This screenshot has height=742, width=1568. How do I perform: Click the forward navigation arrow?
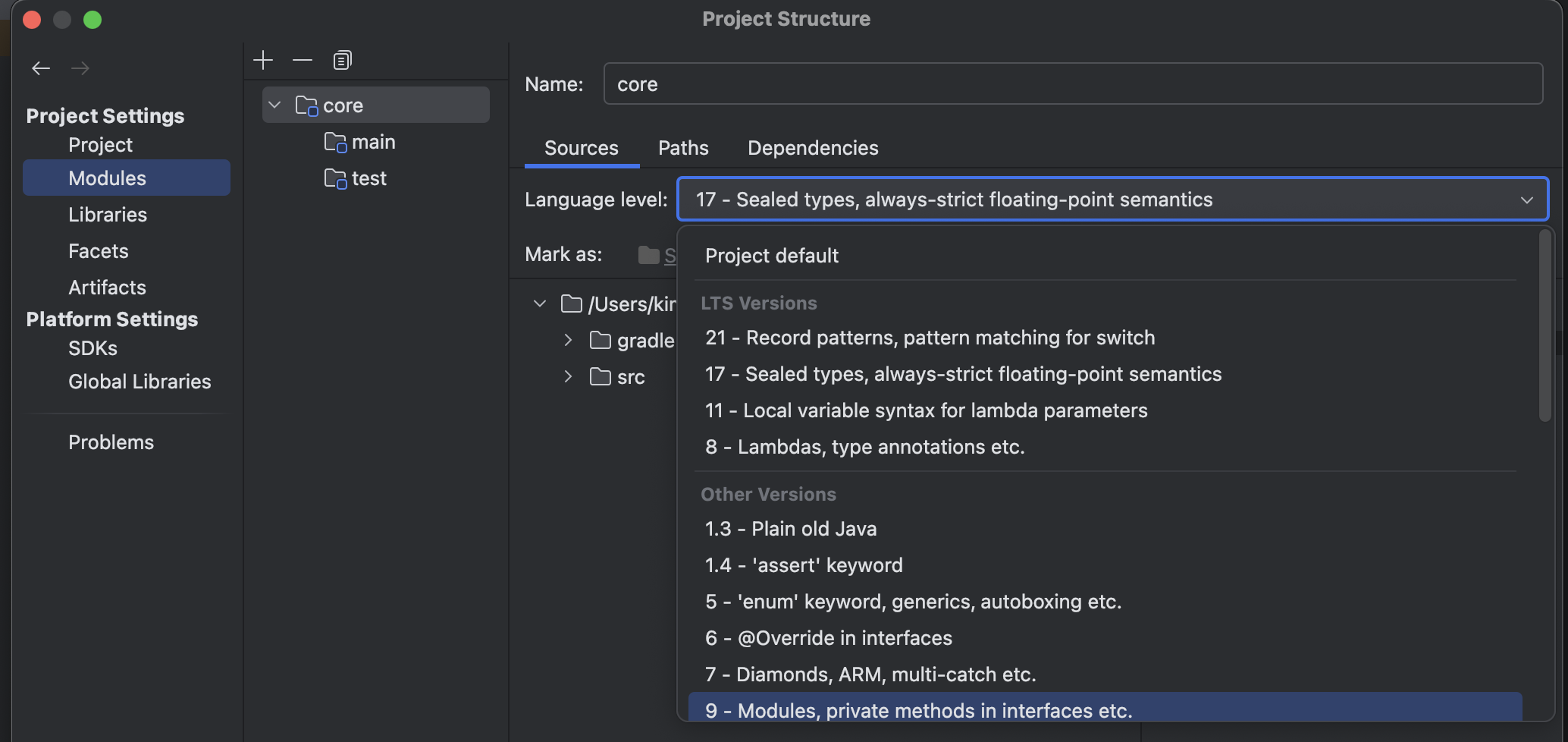pyautogui.click(x=80, y=68)
